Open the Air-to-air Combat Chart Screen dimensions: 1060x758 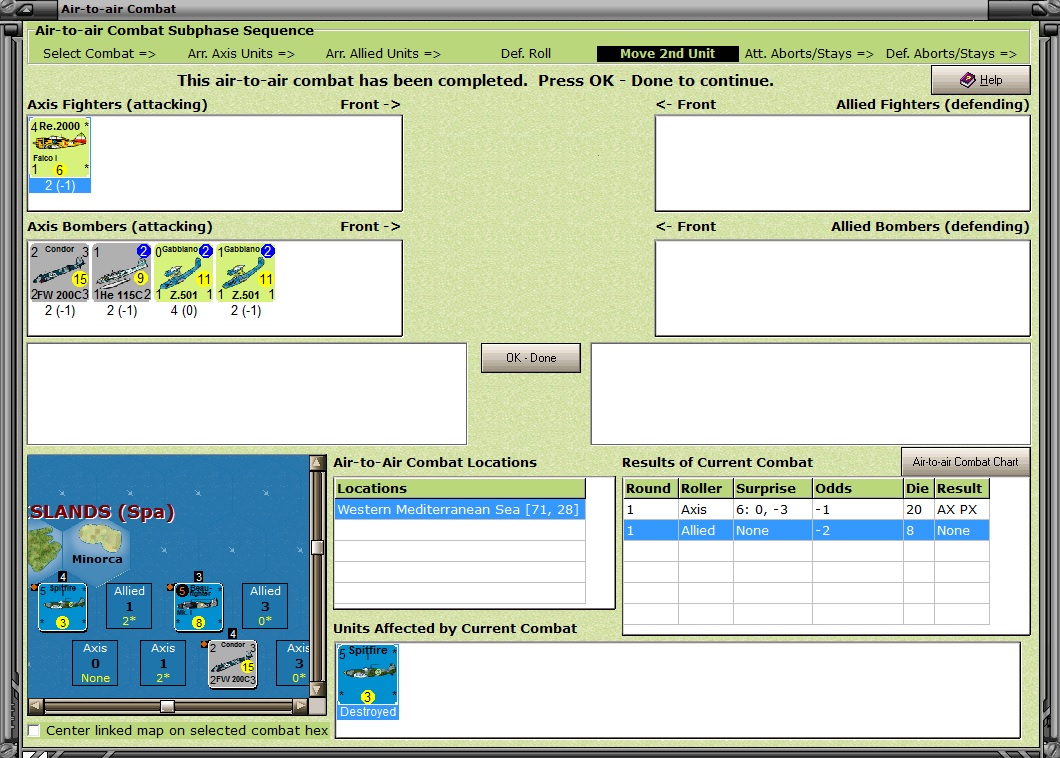(x=965, y=462)
